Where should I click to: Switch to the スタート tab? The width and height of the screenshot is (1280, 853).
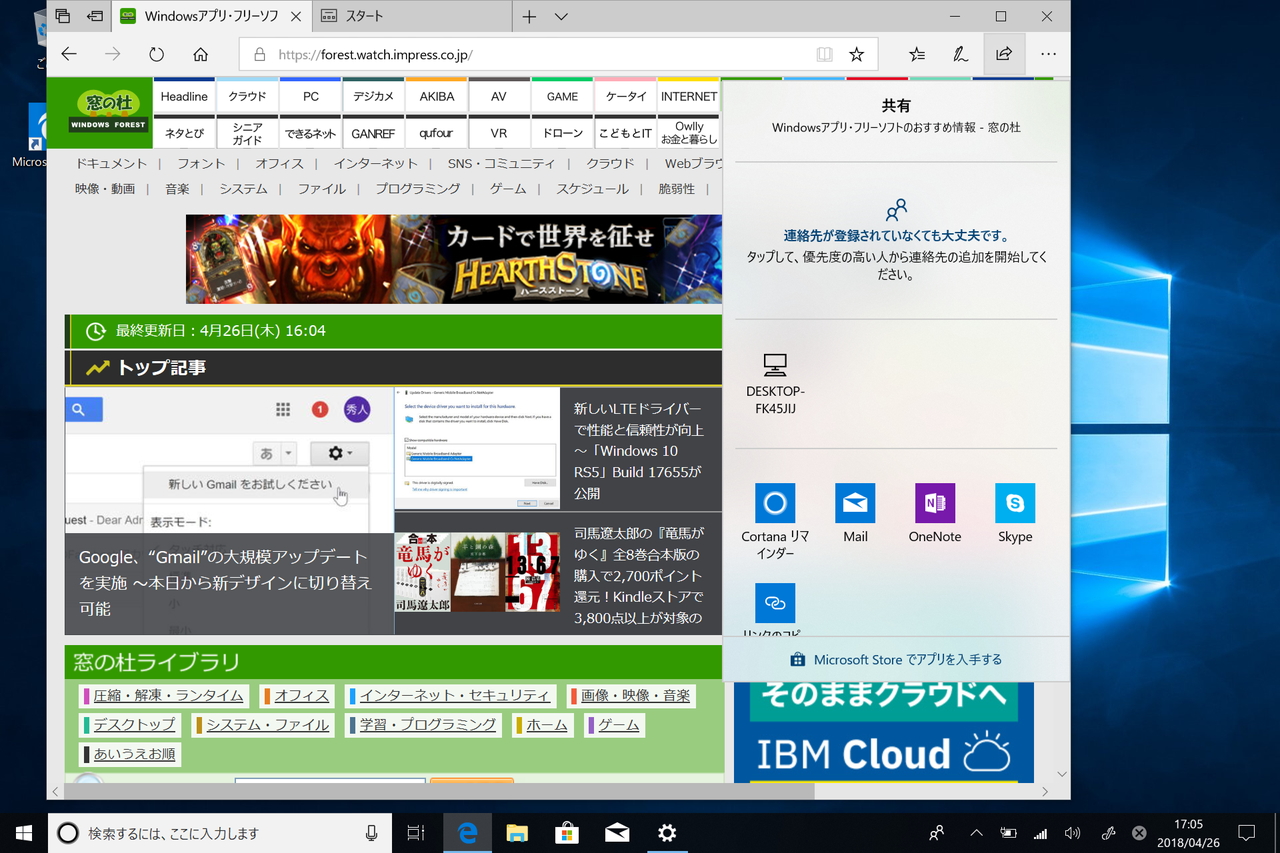point(412,17)
